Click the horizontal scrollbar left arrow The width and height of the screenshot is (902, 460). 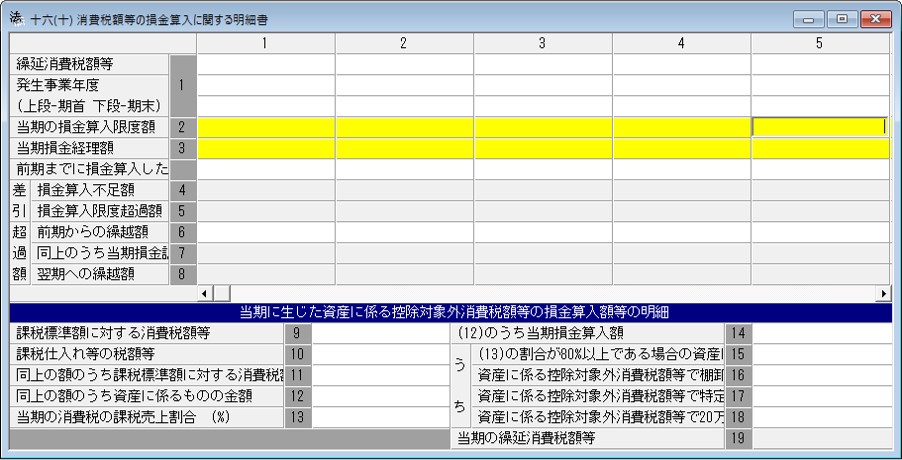tap(205, 293)
